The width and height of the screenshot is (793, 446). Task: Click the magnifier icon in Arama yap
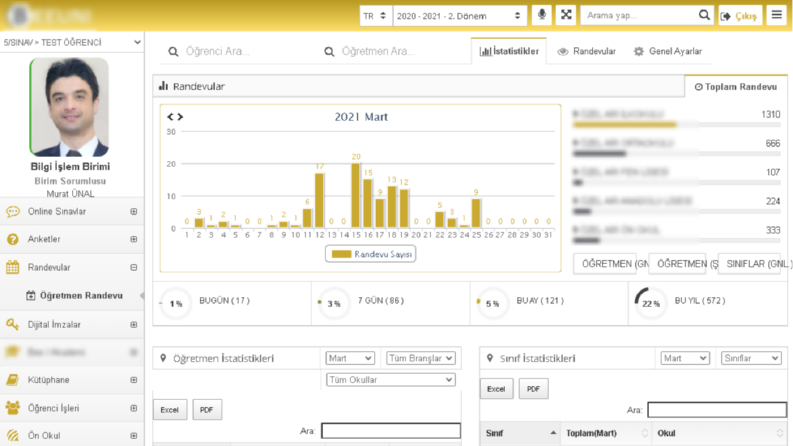(x=704, y=15)
